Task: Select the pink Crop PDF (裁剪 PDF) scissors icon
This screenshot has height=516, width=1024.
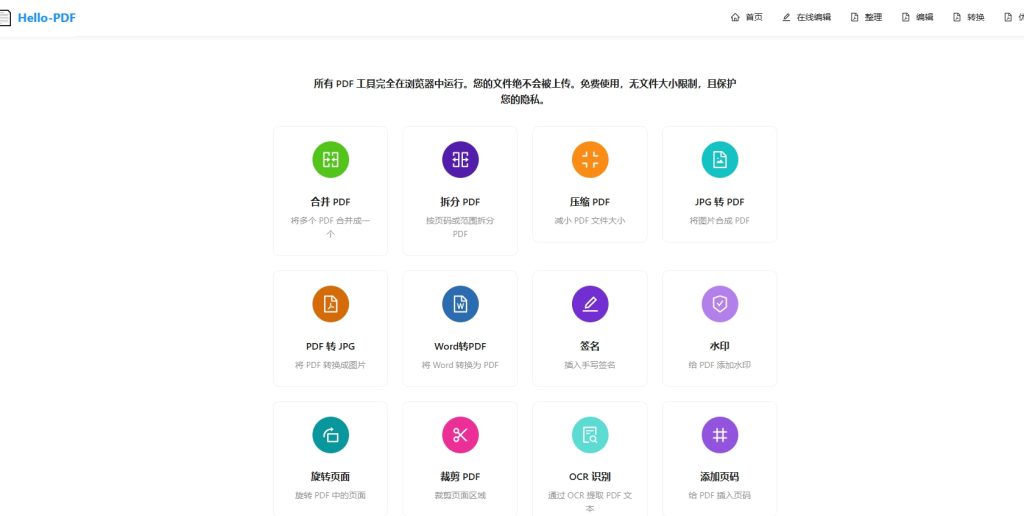Action: click(x=460, y=435)
